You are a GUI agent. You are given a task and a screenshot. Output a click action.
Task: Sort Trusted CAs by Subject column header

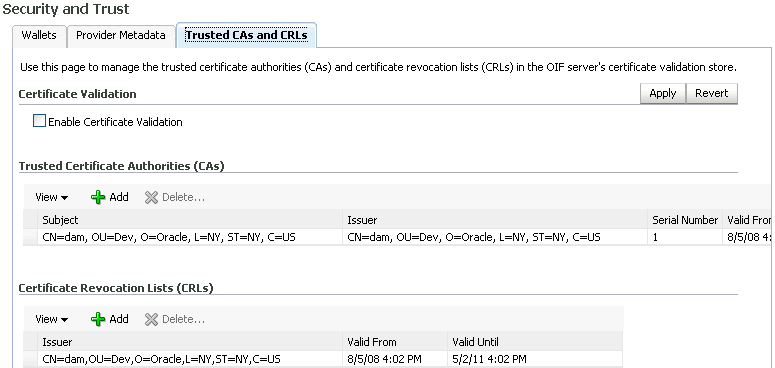190,220
